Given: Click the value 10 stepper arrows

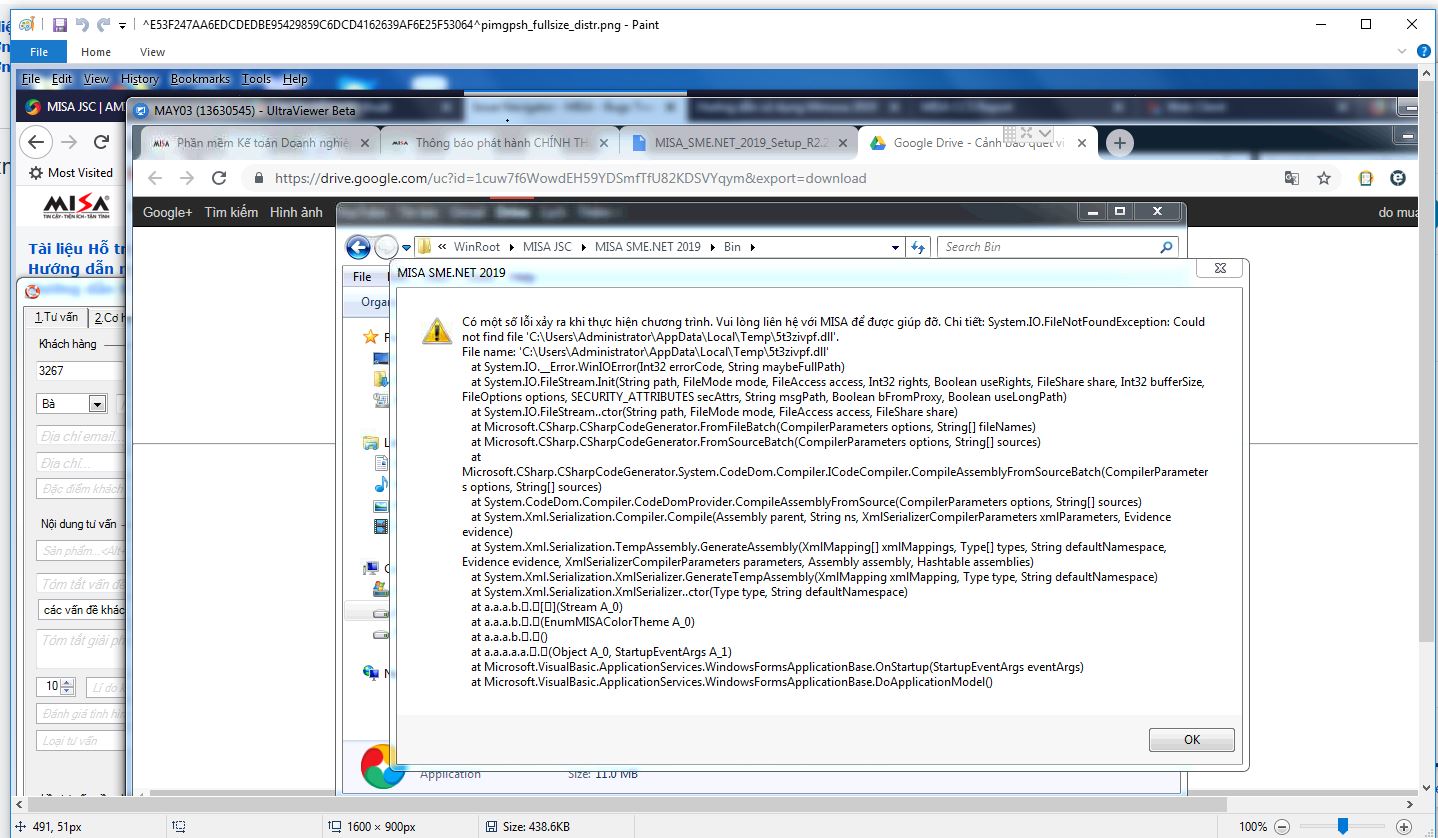Looking at the screenshot, I should click(x=67, y=687).
